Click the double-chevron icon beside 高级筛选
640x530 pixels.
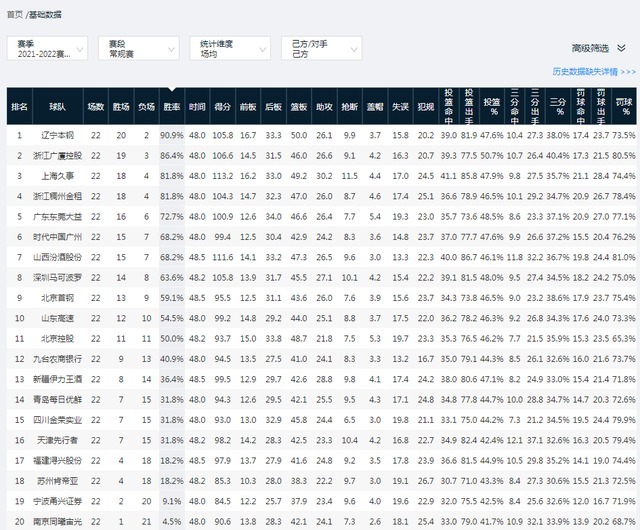[x=621, y=48]
